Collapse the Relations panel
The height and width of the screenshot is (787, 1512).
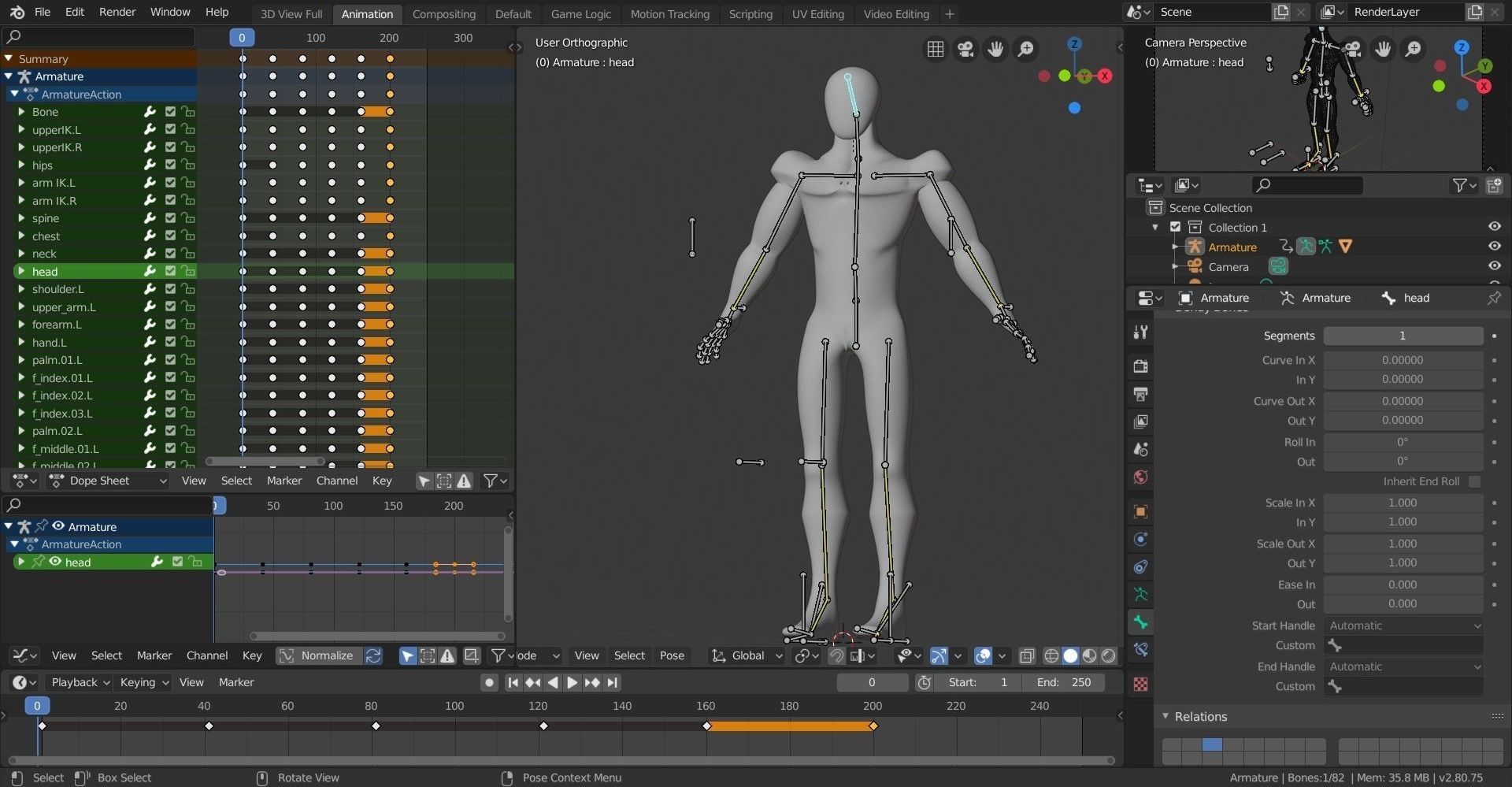1166,716
